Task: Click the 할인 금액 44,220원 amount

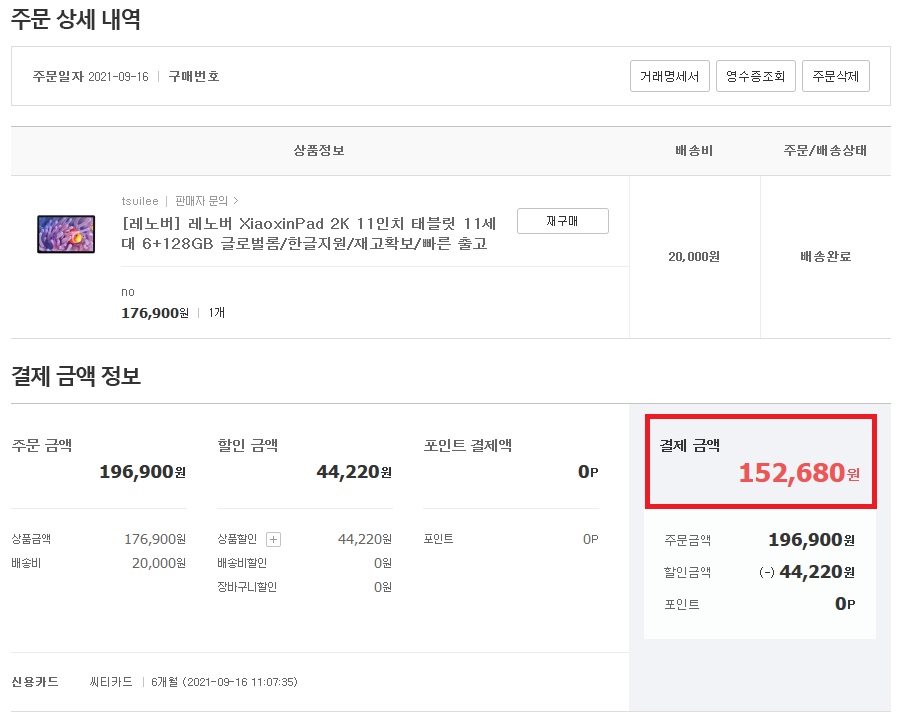Action: [354, 472]
